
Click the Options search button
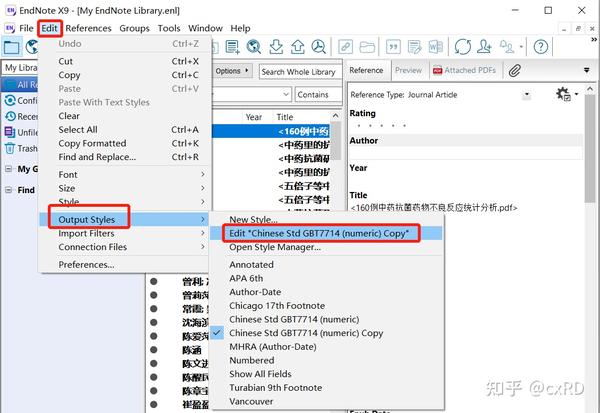[232, 71]
